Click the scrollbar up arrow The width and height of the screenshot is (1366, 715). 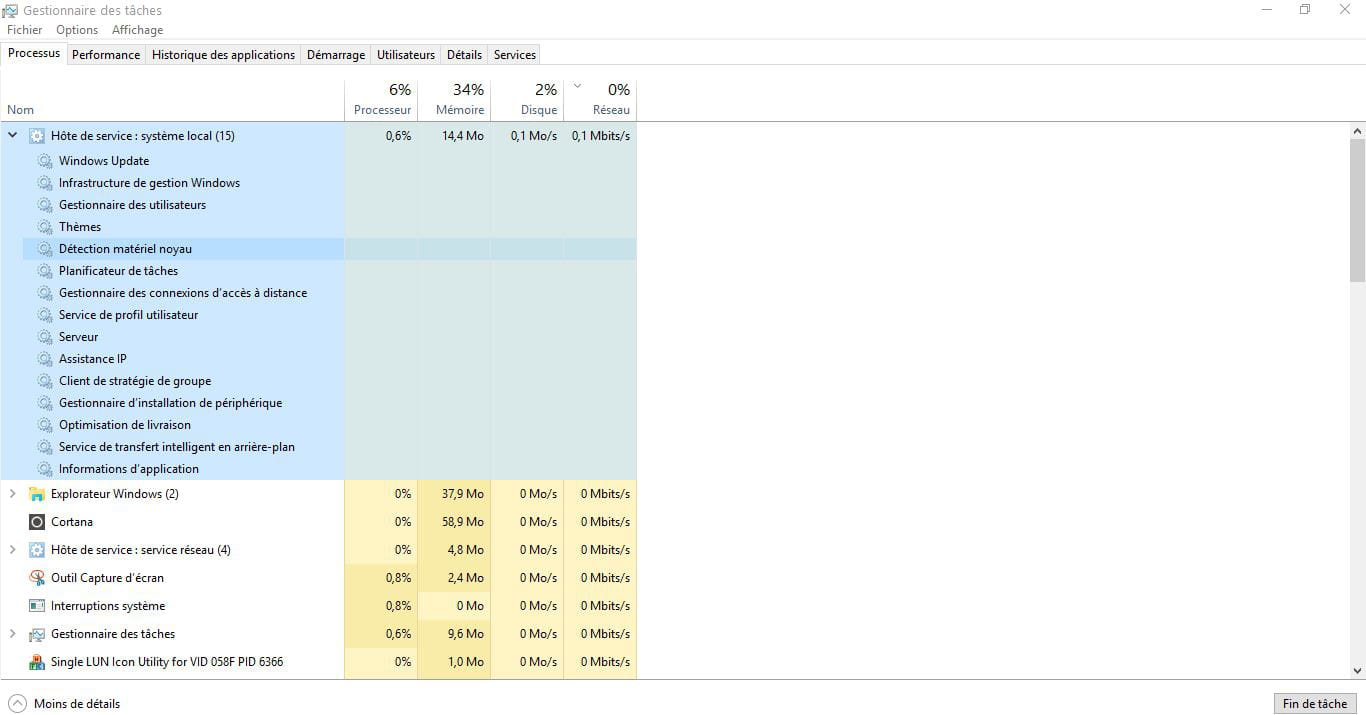coord(1357,131)
